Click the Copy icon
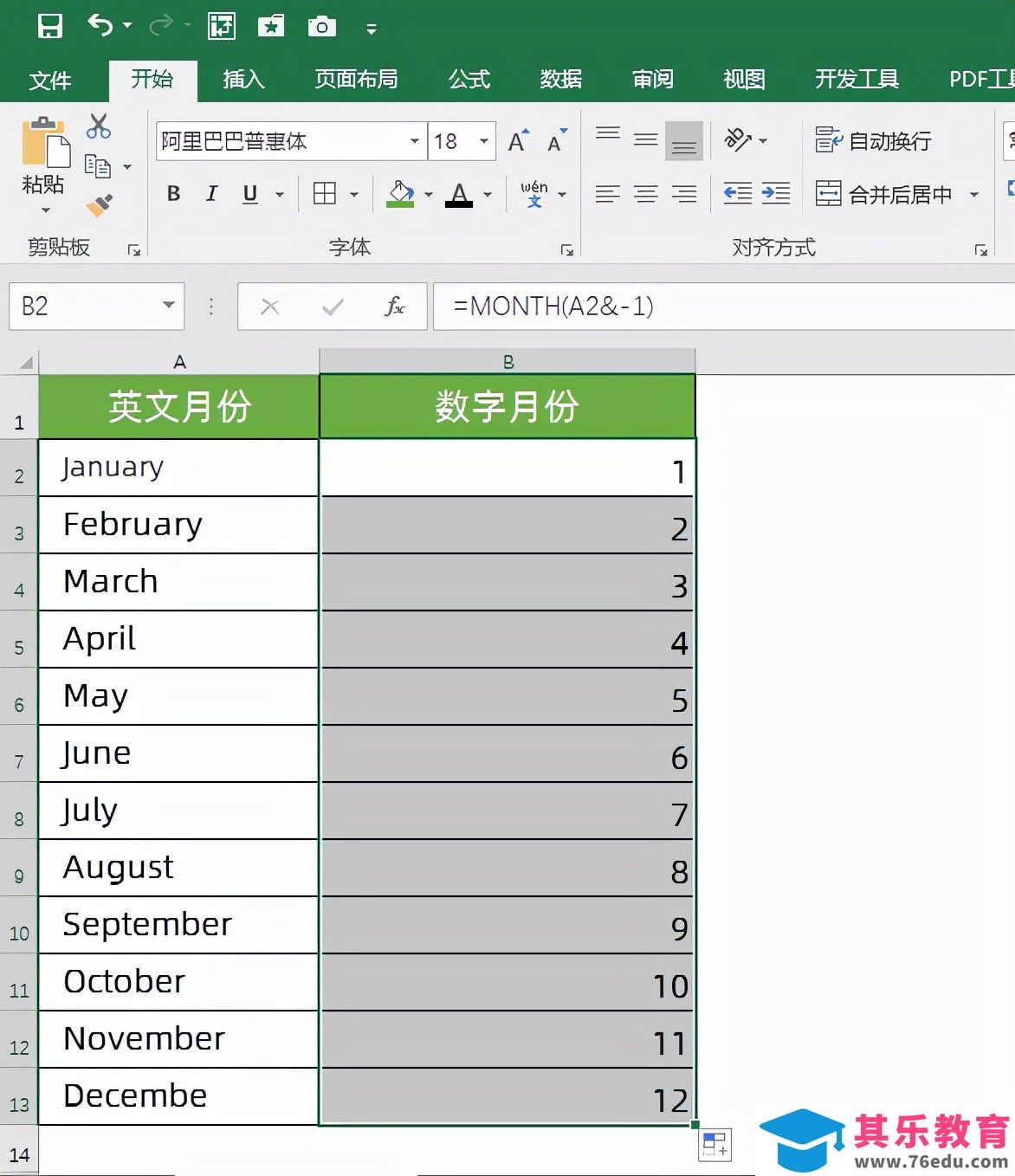Screen dimensions: 1015x1176 click(98, 165)
